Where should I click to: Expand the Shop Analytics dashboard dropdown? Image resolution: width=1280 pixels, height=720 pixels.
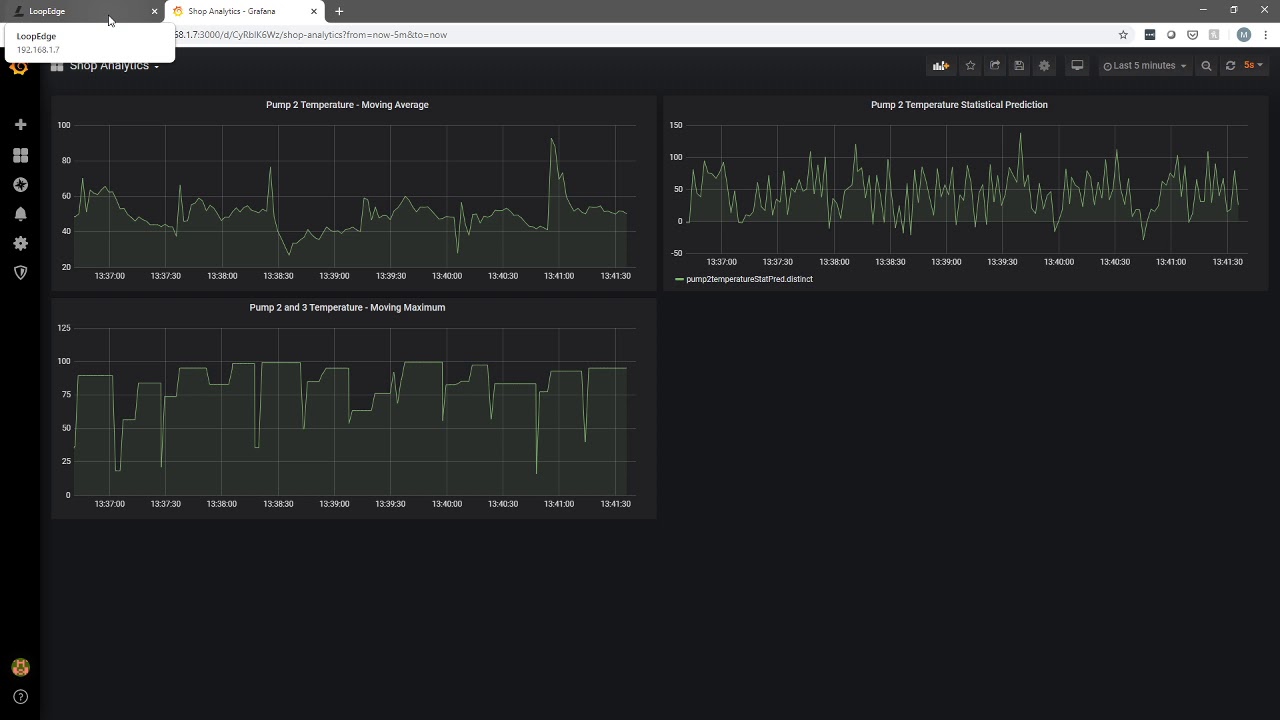coord(114,66)
